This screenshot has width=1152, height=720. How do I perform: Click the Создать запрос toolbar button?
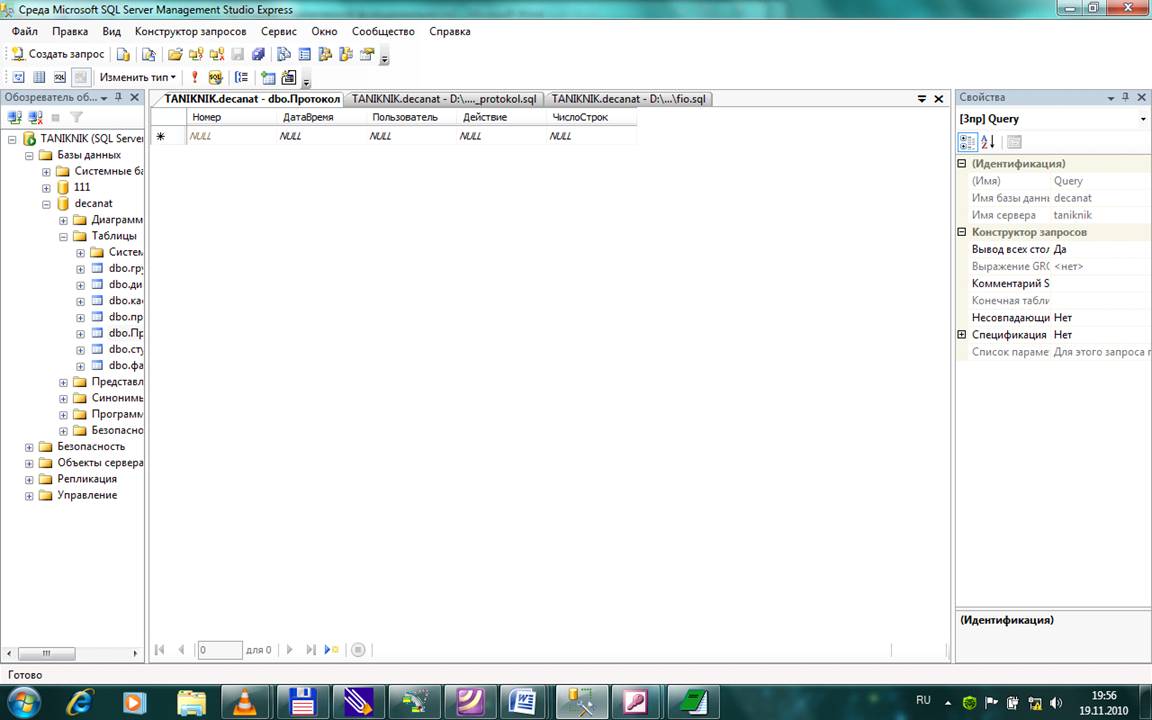pyautogui.click(x=58, y=54)
